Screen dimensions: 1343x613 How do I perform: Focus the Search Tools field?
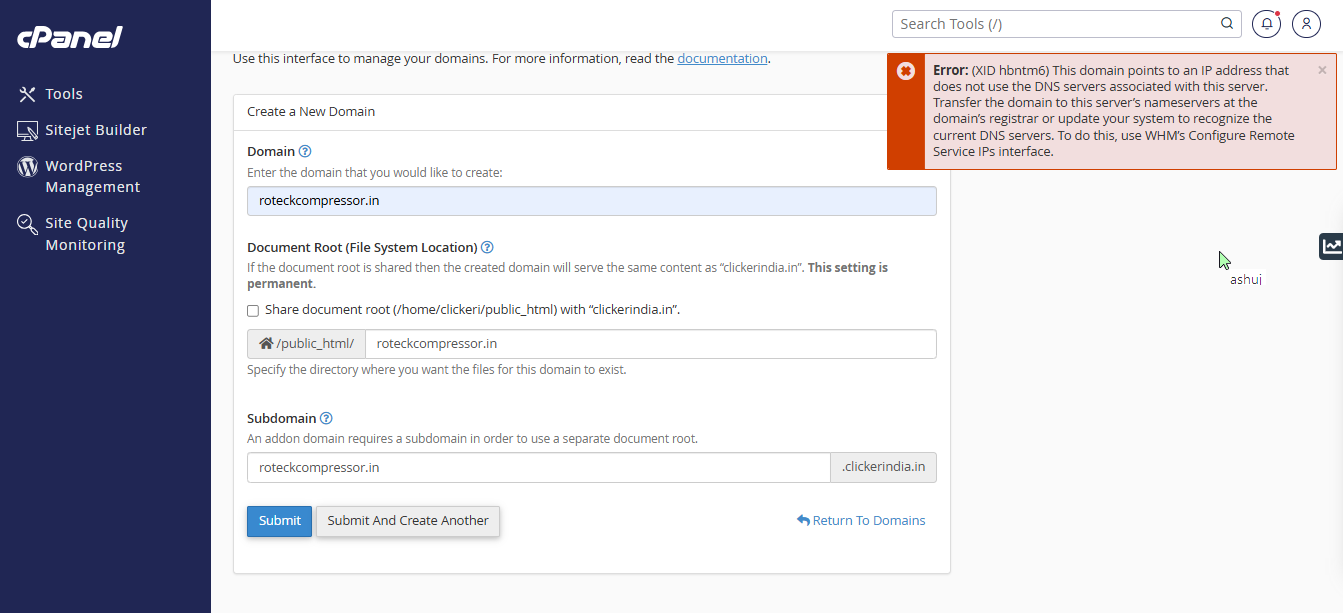point(1055,24)
